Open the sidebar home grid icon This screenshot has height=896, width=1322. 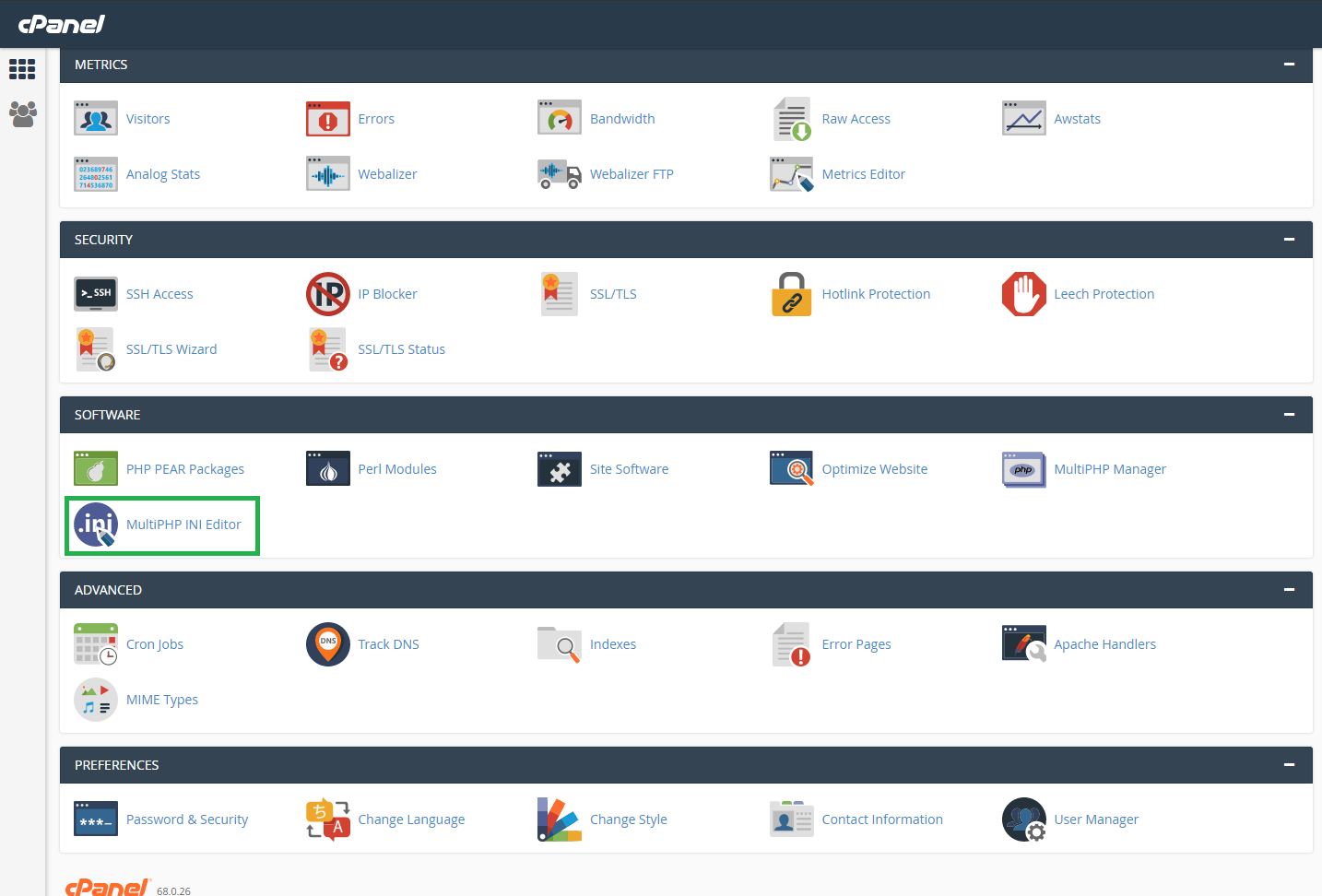pos(22,69)
